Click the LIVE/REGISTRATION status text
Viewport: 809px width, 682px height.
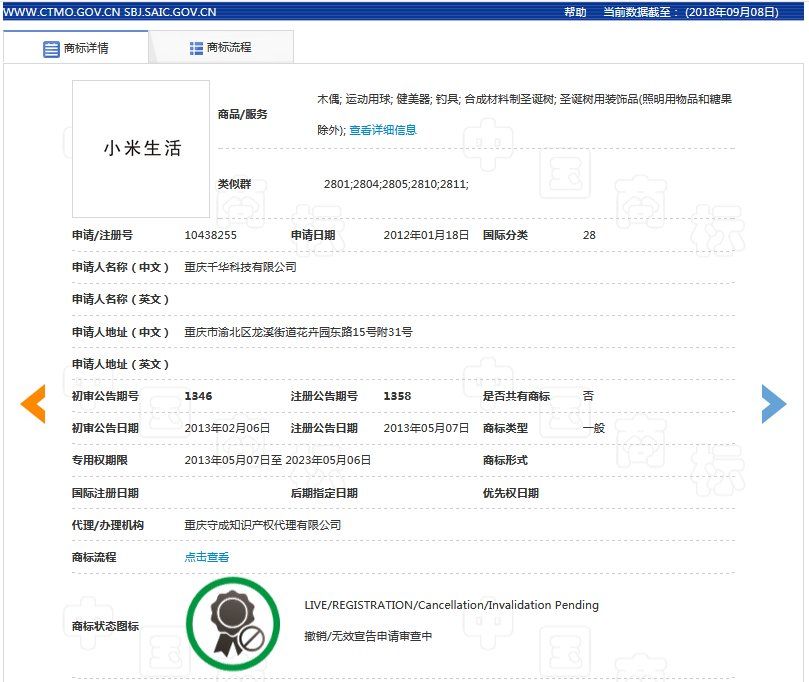(x=451, y=605)
